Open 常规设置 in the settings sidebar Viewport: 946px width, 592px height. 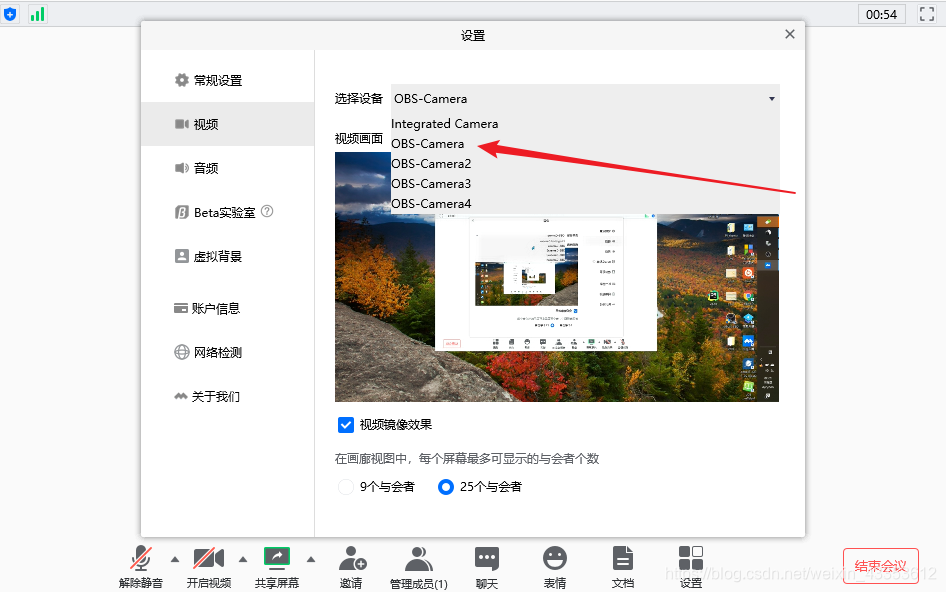(x=227, y=80)
